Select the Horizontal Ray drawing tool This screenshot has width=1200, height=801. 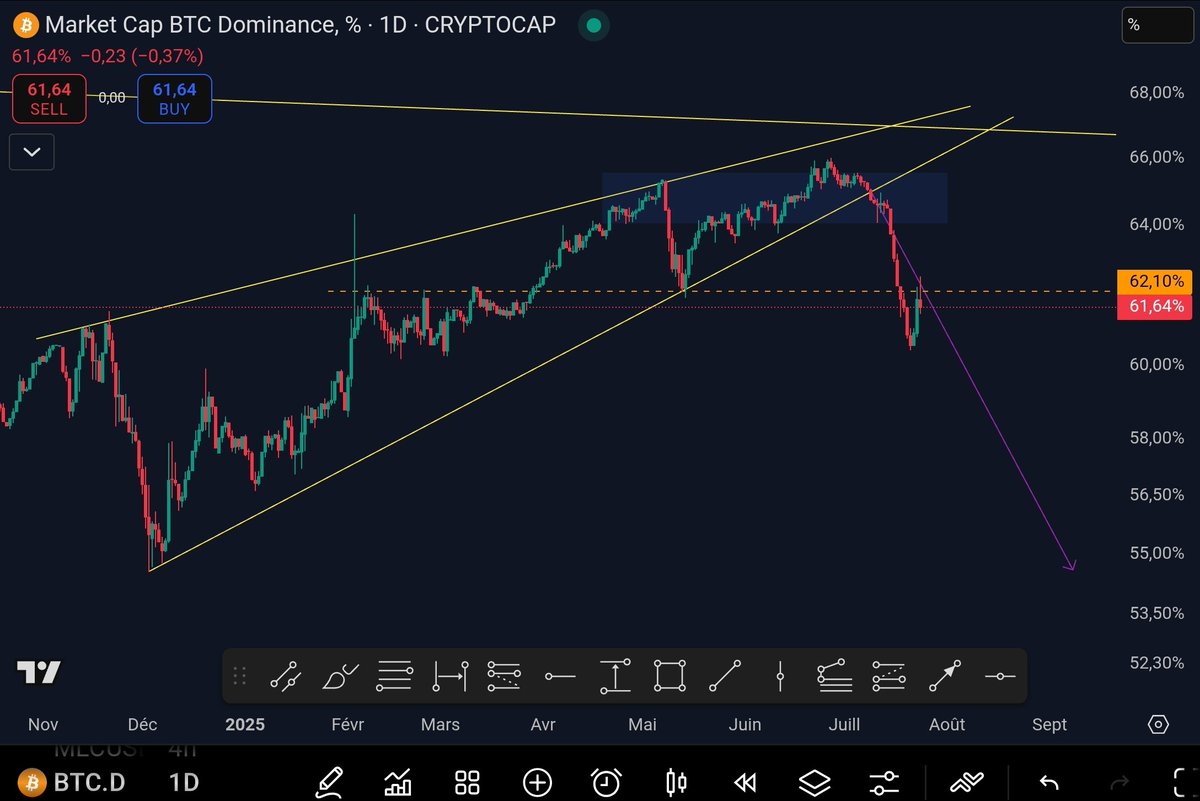pyautogui.click(x=560, y=677)
